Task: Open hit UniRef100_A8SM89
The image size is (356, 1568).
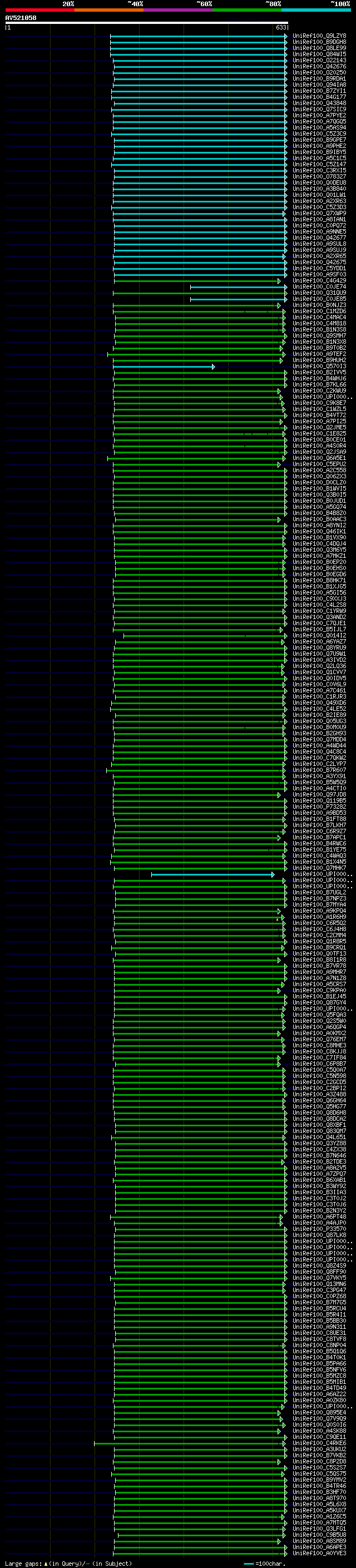Action: pos(319,1541)
